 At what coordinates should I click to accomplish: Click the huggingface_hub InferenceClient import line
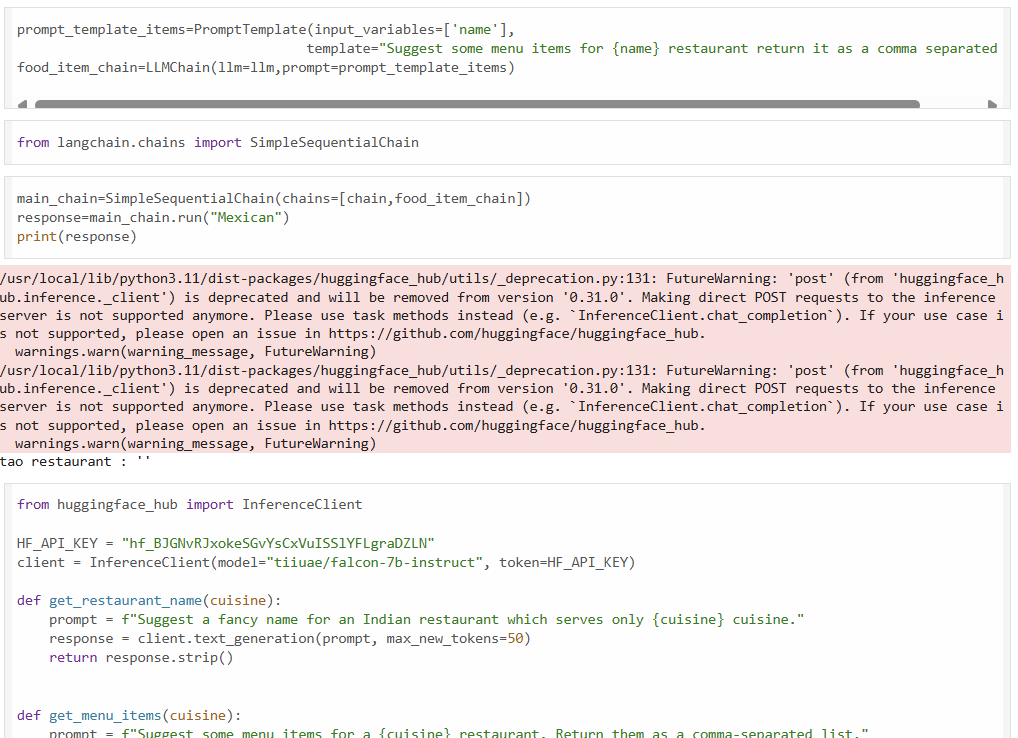(x=190, y=505)
